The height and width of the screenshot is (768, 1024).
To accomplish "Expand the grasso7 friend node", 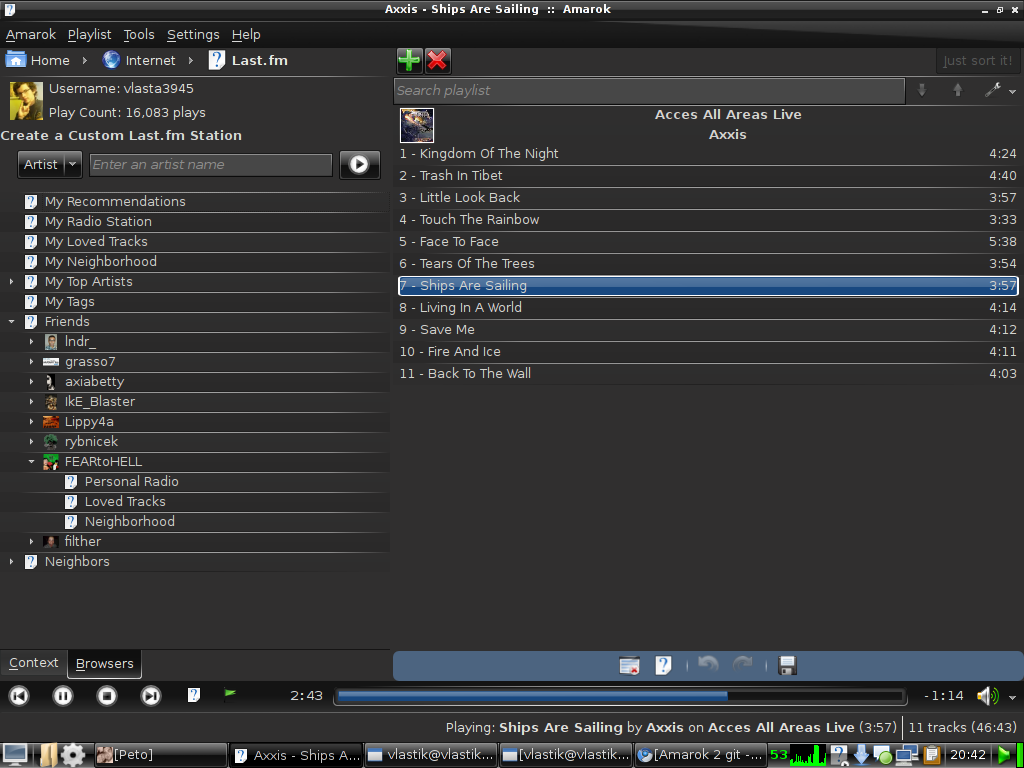I will (31, 361).
